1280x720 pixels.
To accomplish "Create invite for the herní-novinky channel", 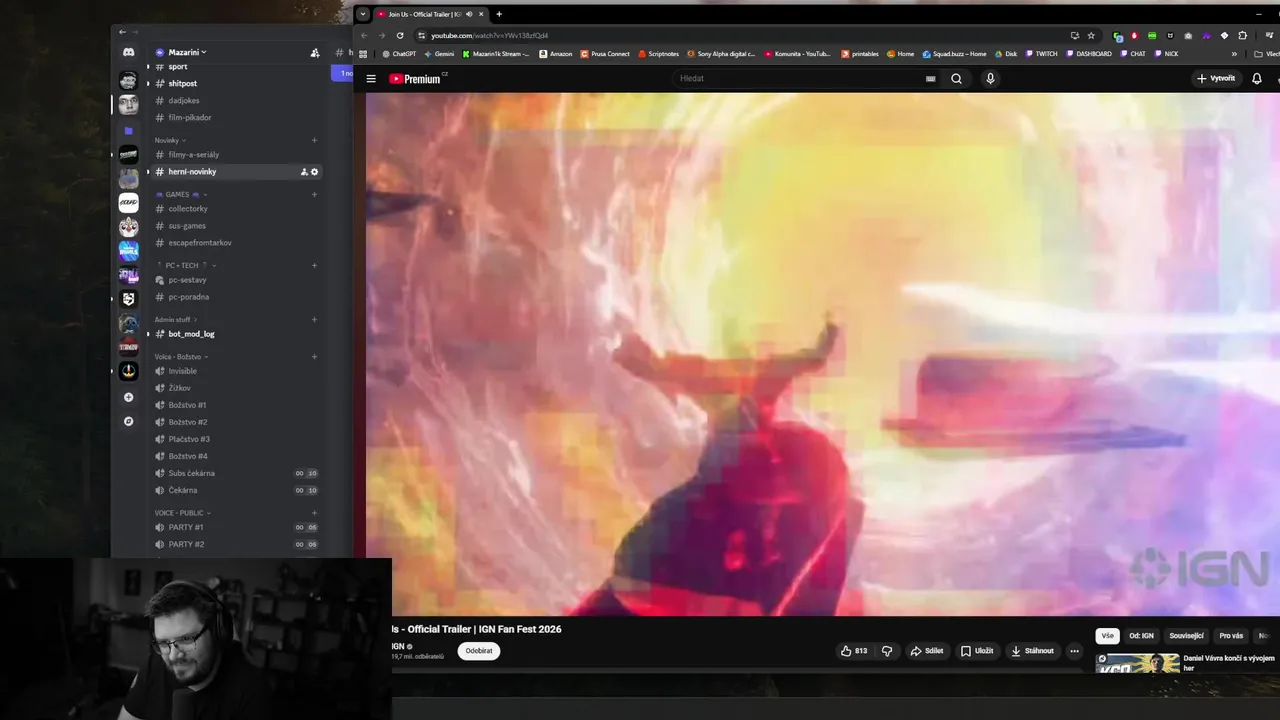I will (x=304, y=171).
